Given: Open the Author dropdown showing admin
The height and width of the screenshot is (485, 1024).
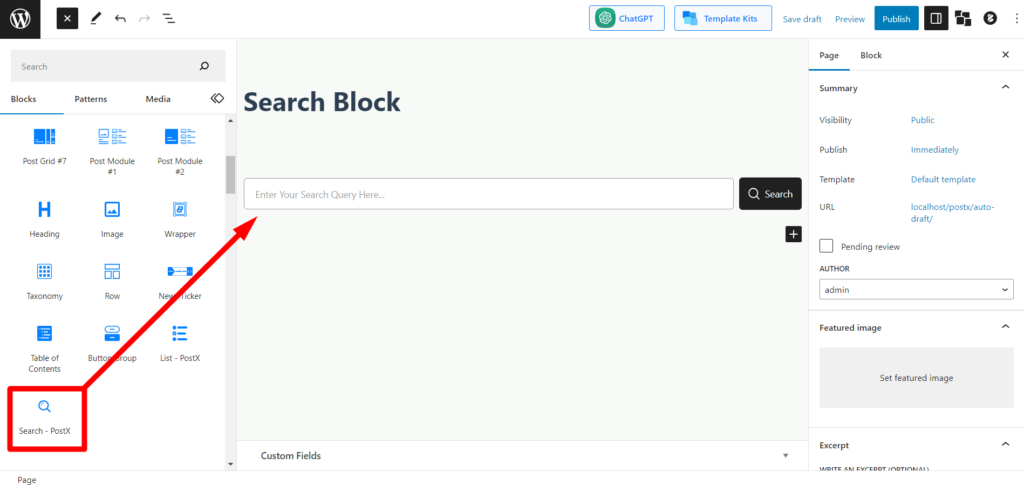Looking at the screenshot, I should tap(916, 289).
